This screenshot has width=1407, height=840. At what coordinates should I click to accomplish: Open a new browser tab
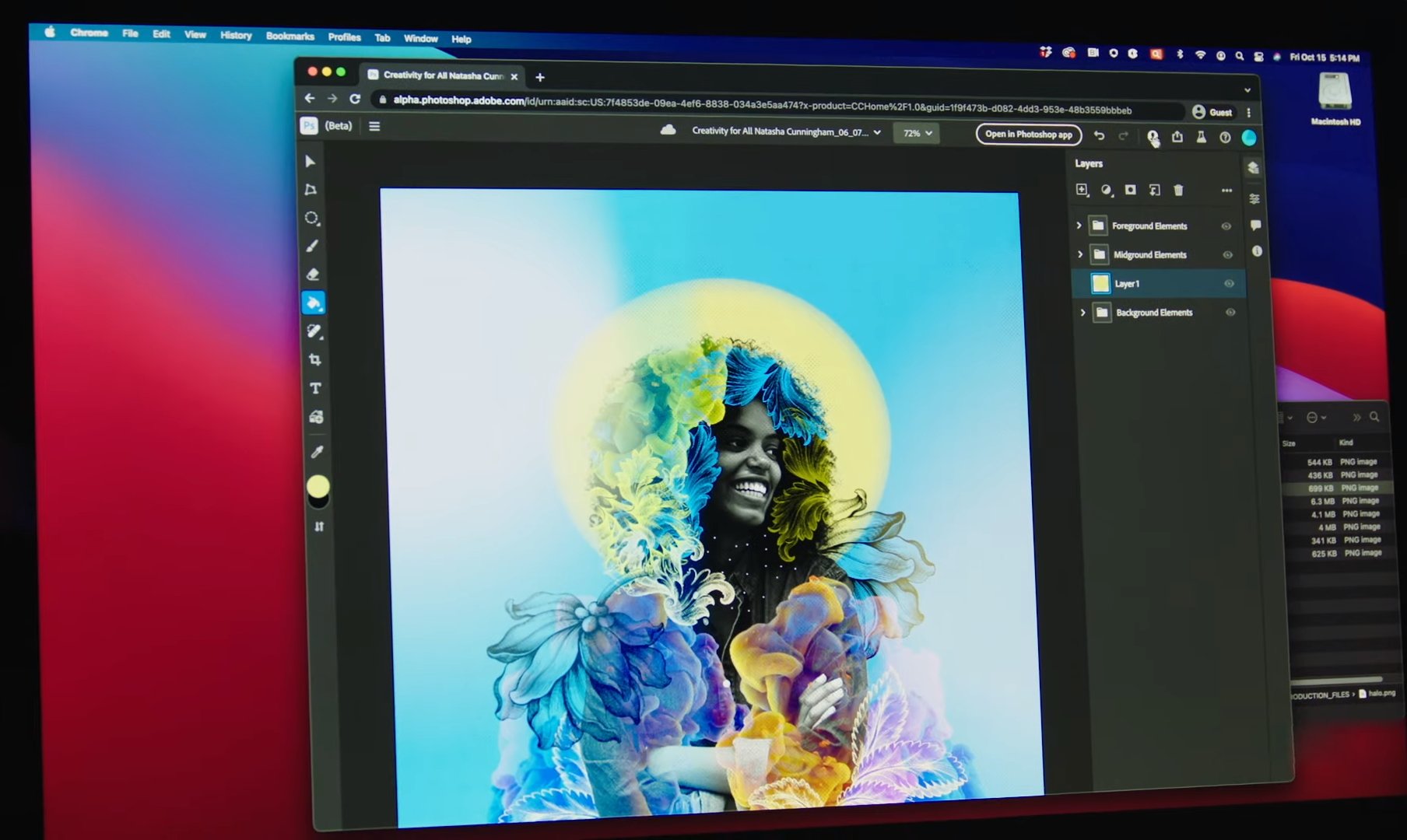point(540,77)
